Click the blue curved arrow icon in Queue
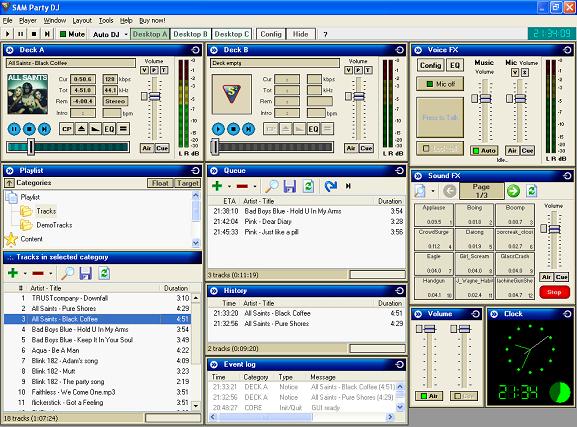This screenshot has height=427, width=577. pyautogui.click(x=331, y=186)
